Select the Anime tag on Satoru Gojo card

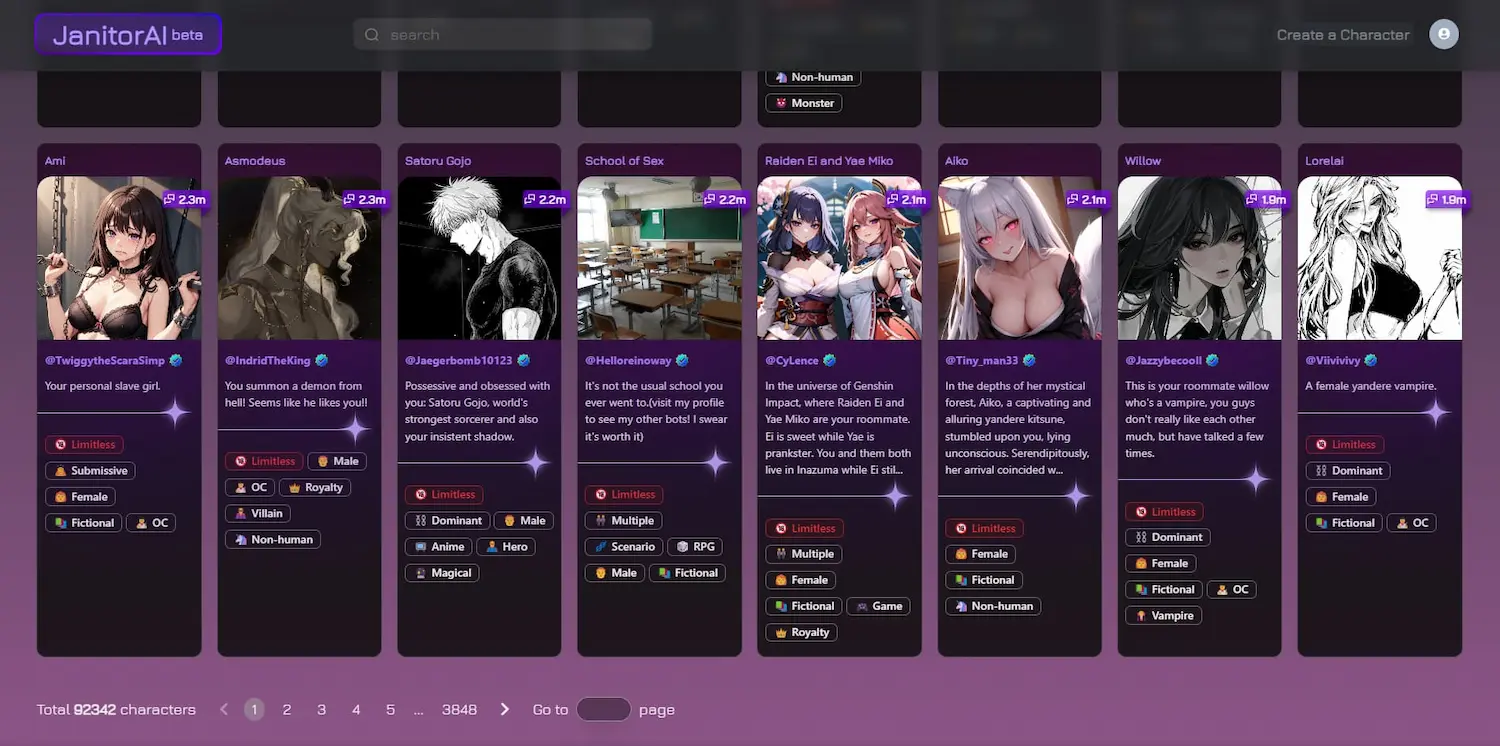(438, 547)
